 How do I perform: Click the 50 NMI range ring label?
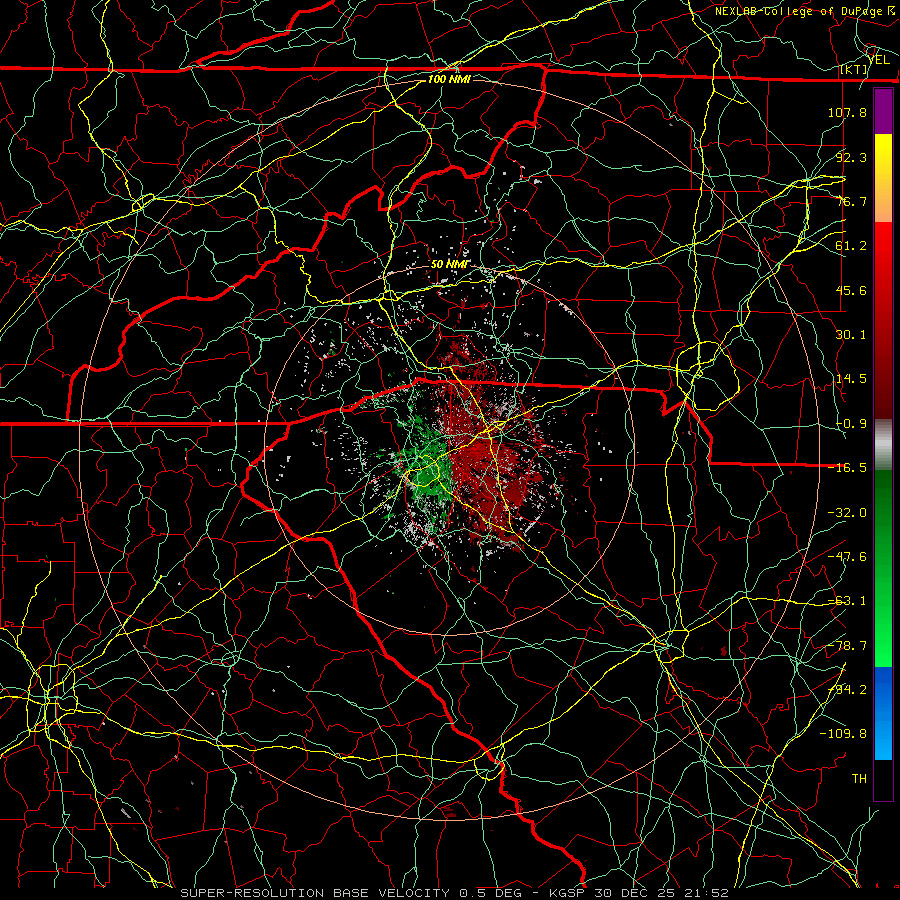click(449, 264)
